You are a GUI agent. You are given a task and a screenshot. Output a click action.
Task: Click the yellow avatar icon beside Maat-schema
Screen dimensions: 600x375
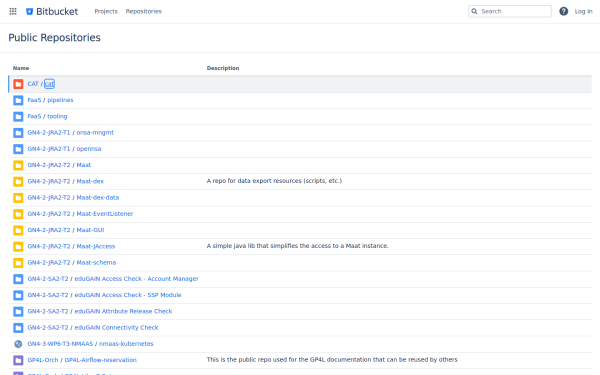click(x=18, y=263)
